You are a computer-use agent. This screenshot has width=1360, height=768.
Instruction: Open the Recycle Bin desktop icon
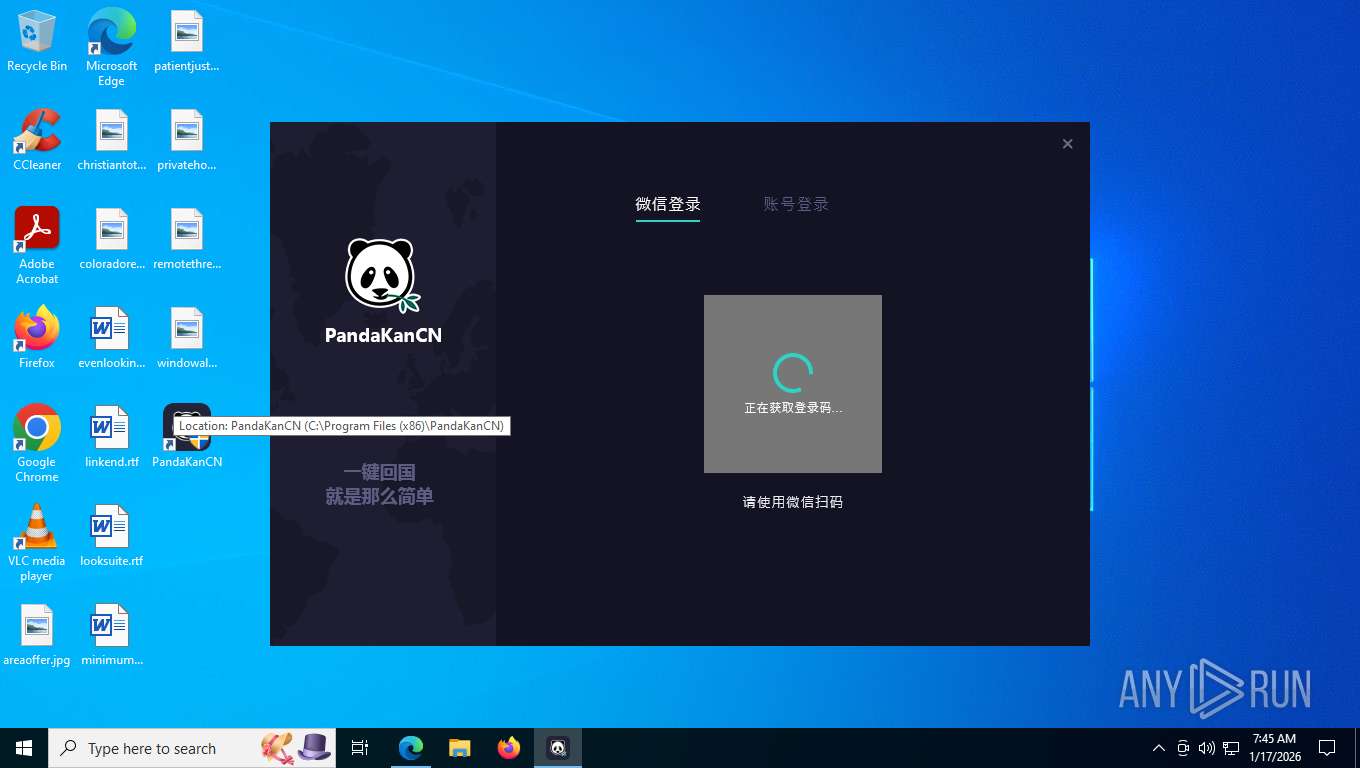[37, 42]
